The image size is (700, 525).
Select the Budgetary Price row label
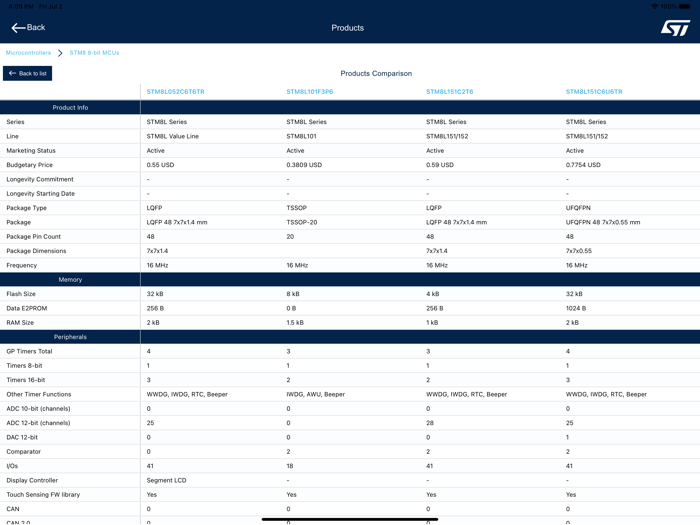pyautogui.click(x=29, y=165)
